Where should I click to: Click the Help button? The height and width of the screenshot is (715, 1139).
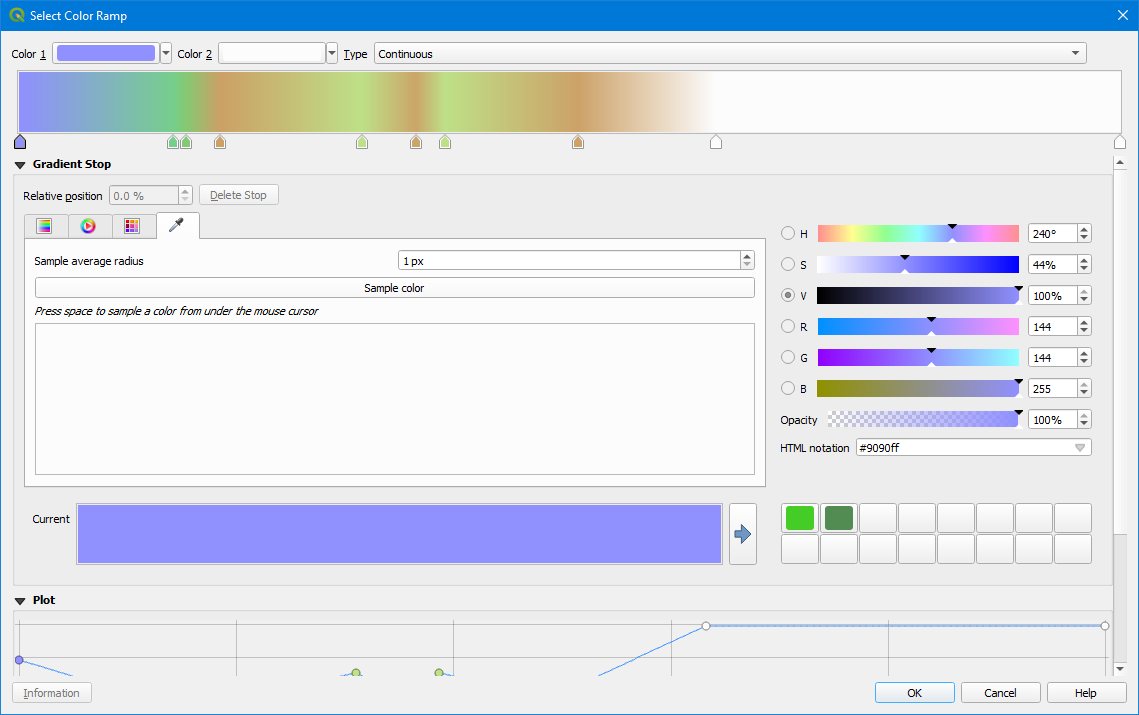pos(1086,692)
